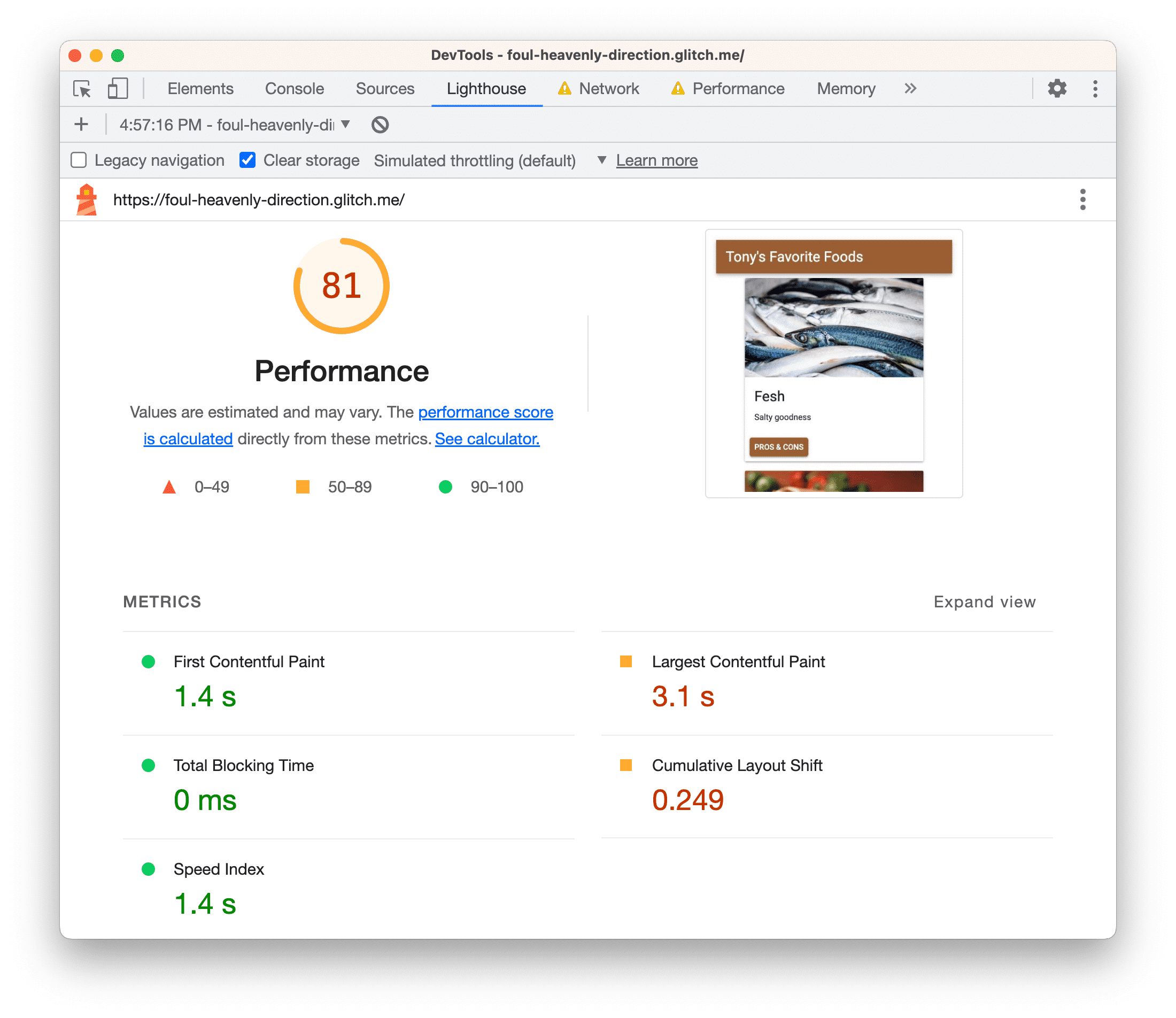Enable Clear storage checkbox

(246, 159)
